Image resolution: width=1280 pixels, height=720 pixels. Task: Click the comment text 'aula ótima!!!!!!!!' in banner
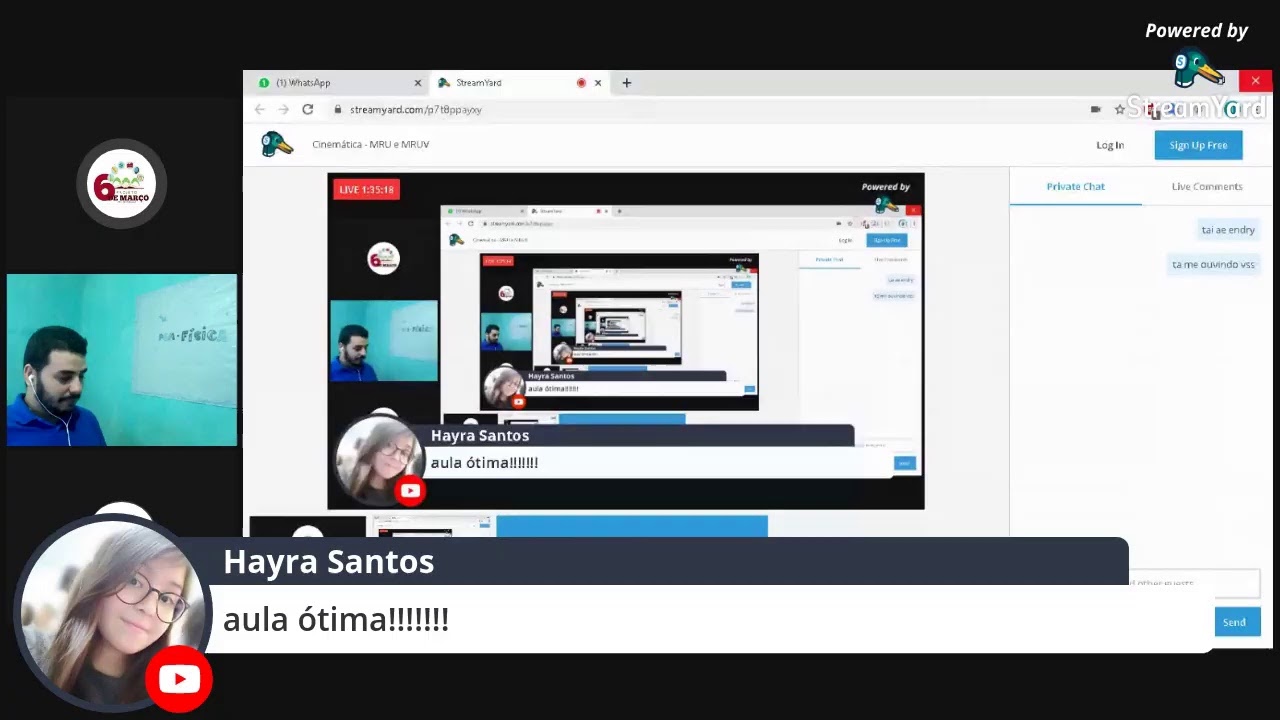[x=336, y=620]
